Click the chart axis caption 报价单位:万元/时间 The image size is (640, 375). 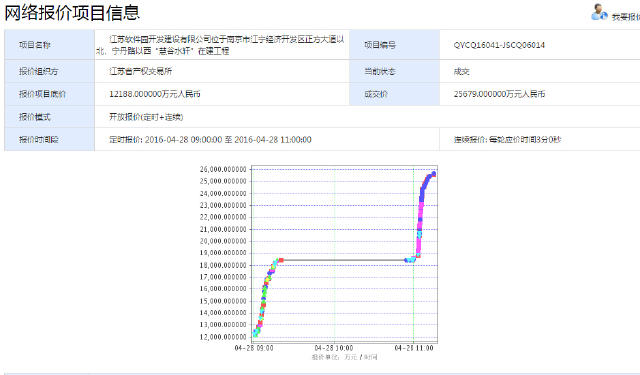344,357
